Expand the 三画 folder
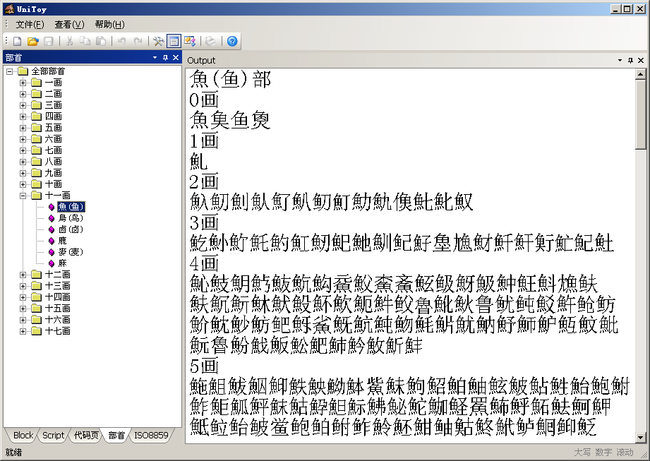Image resolution: width=650 pixels, height=461 pixels. click(23, 105)
